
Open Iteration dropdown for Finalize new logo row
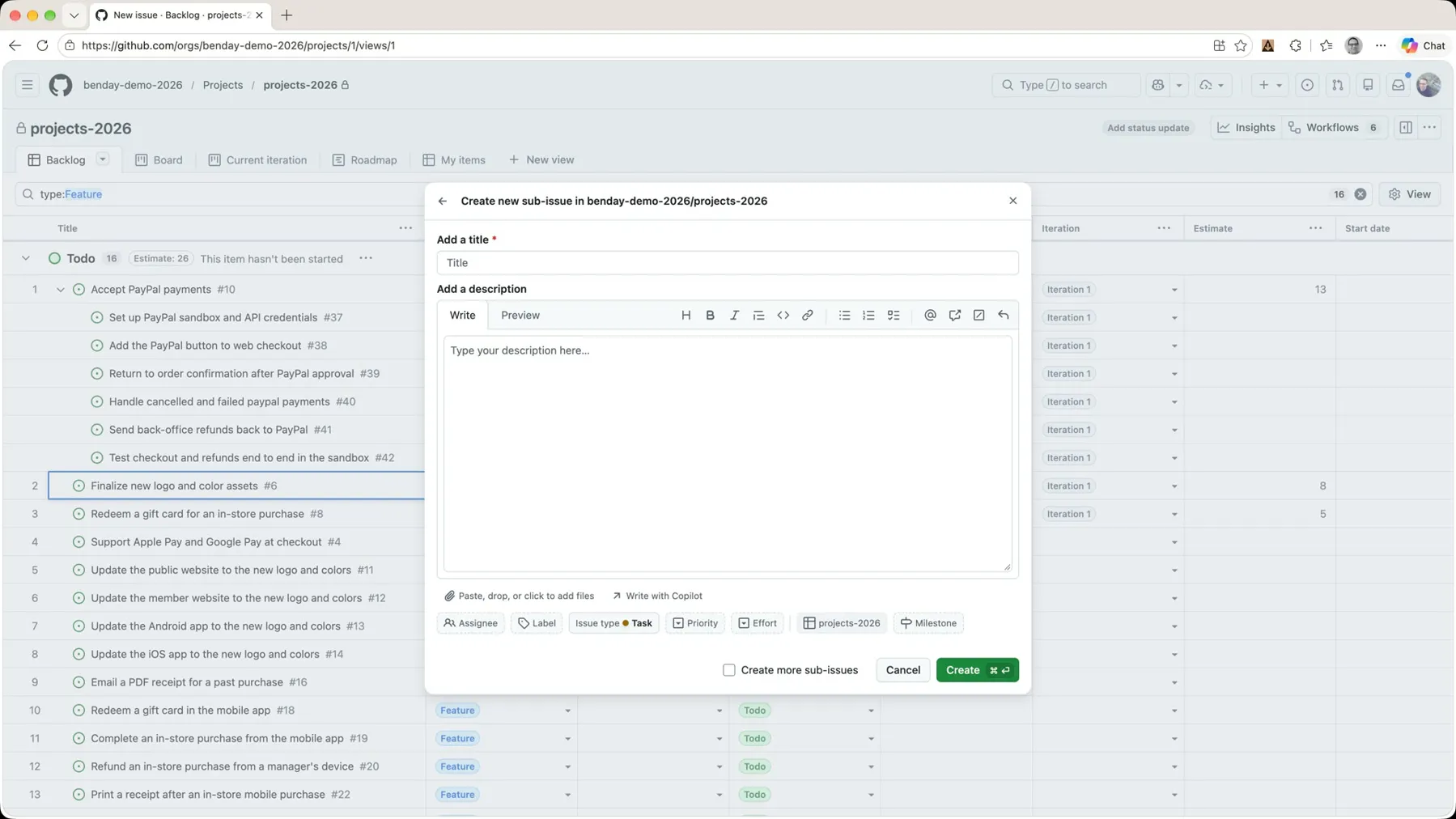pyautogui.click(x=1174, y=486)
